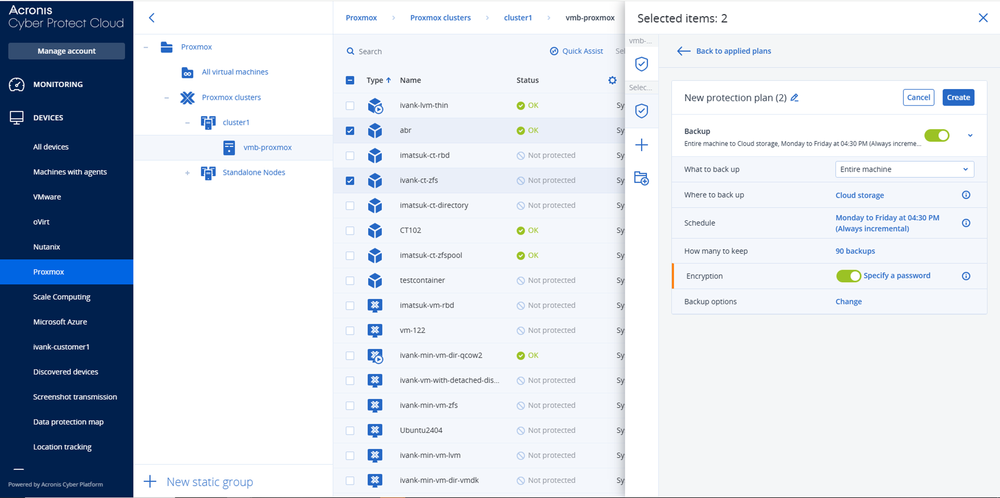Click the cluster1 server icon

click(208, 122)
